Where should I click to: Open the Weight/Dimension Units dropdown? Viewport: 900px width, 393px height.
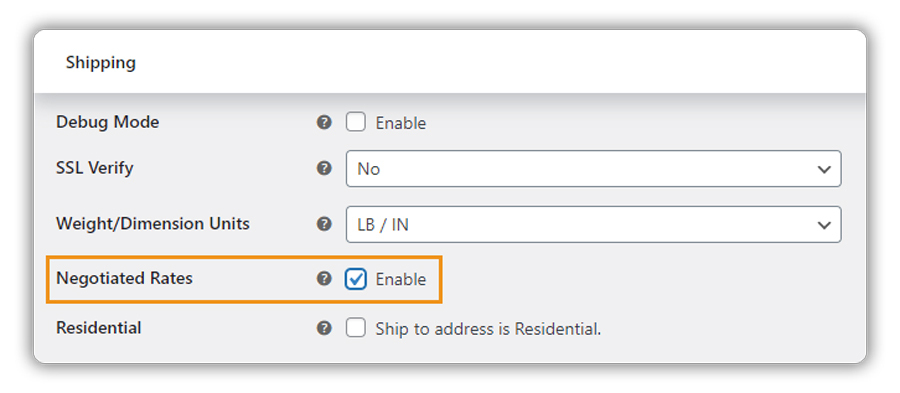(593, 224)
